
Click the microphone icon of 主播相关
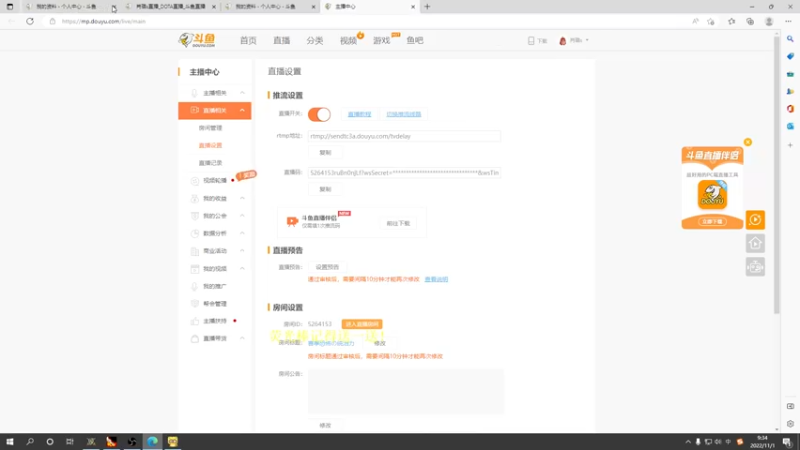pyautogui.click(x=194, y=93)
